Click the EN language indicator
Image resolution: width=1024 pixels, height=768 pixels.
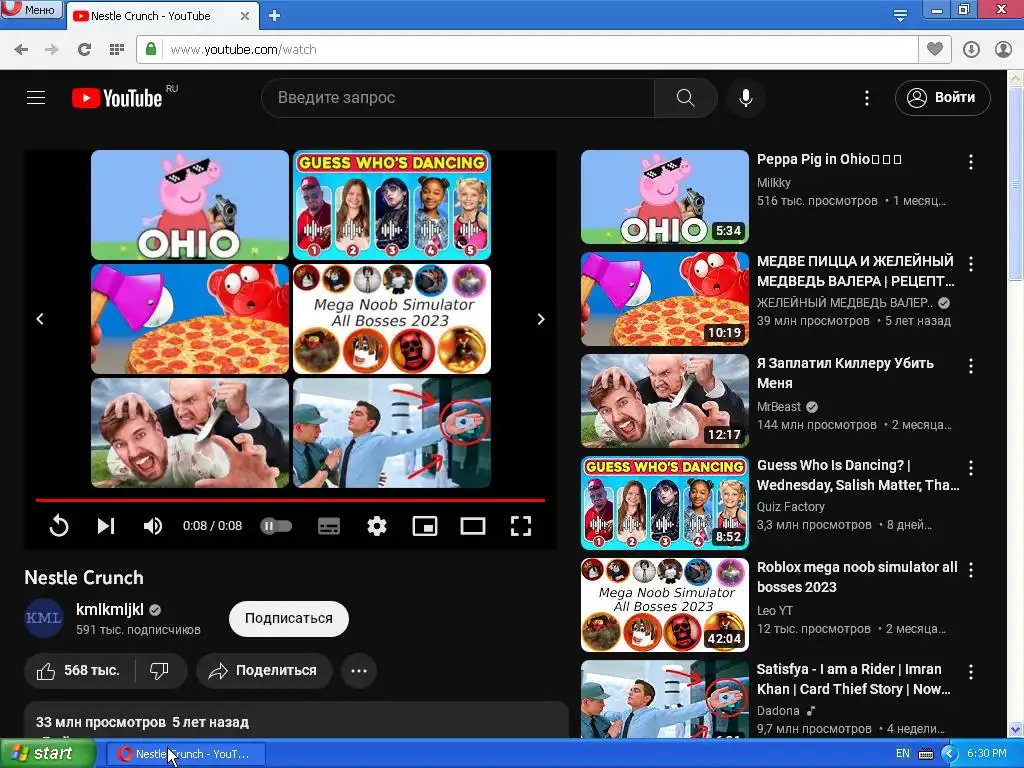[903, 754]
